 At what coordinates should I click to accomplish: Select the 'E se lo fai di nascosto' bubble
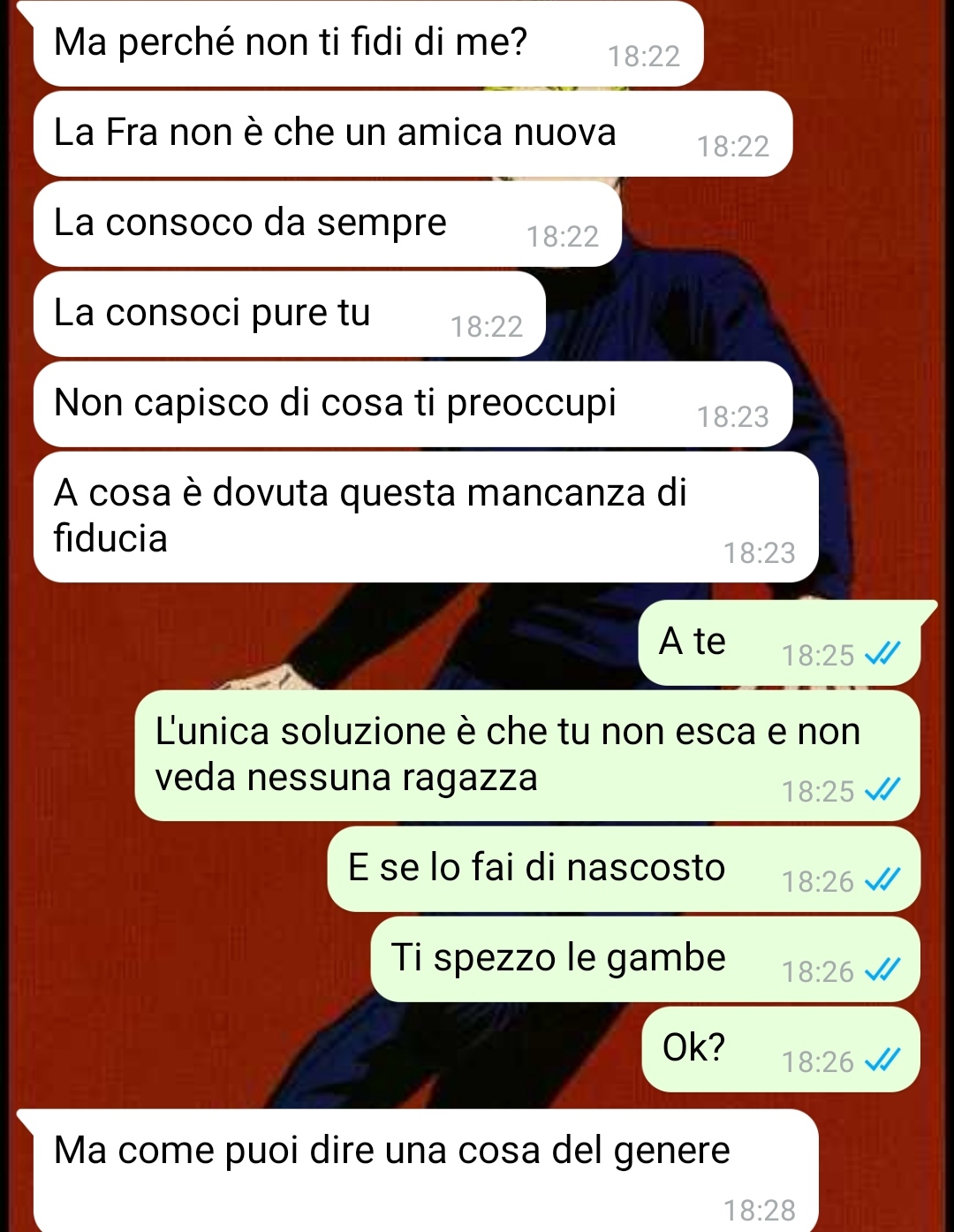click(x=624, y=869)
